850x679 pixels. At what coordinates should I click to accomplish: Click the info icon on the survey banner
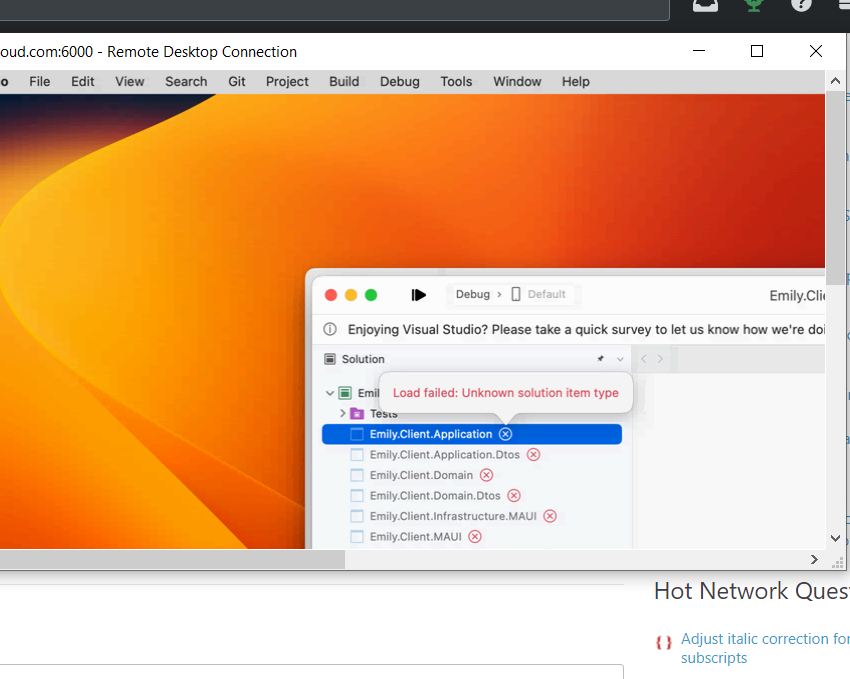(331, 328)
